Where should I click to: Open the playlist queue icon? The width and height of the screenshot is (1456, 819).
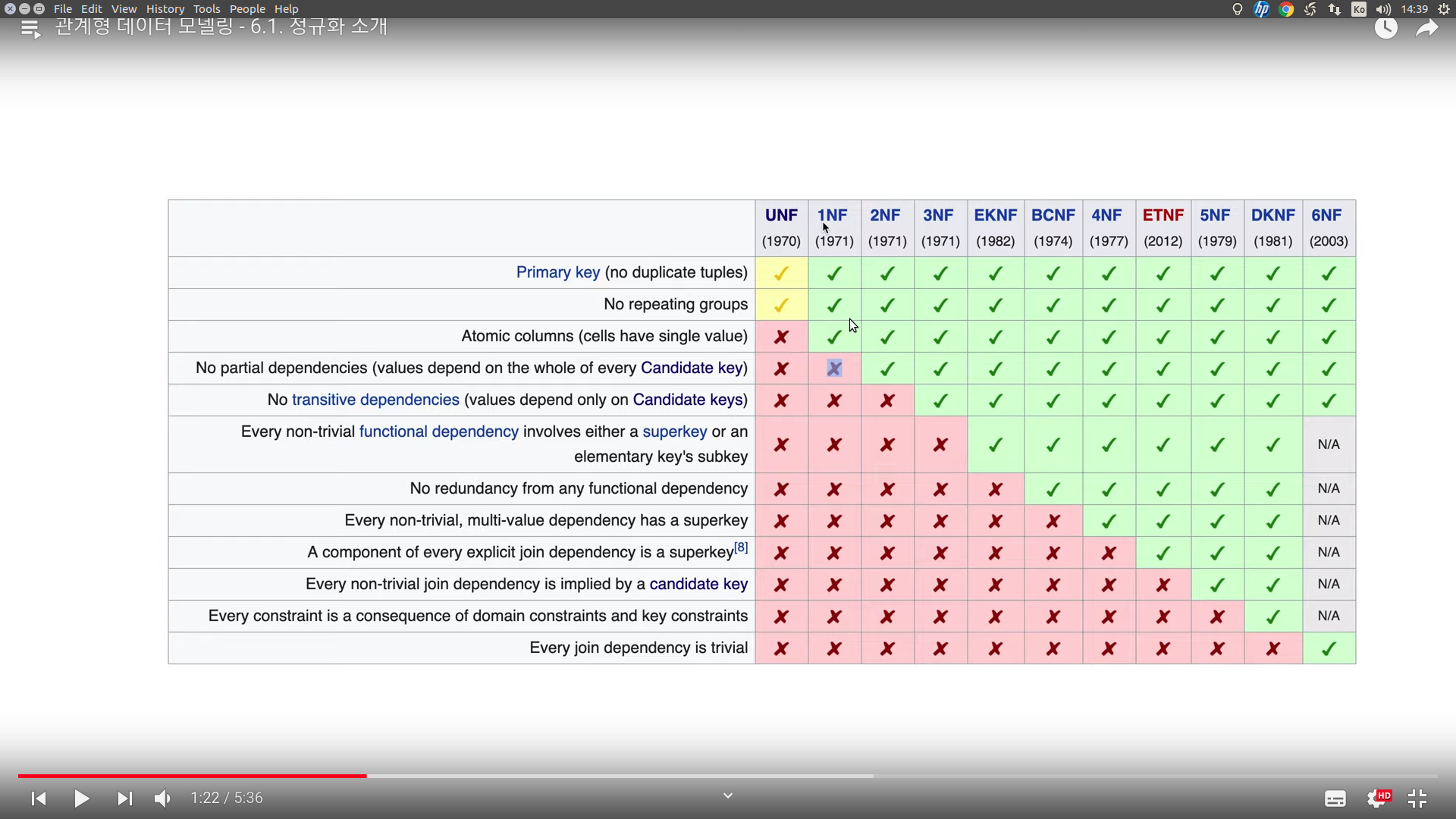click(x=30, y=30)
